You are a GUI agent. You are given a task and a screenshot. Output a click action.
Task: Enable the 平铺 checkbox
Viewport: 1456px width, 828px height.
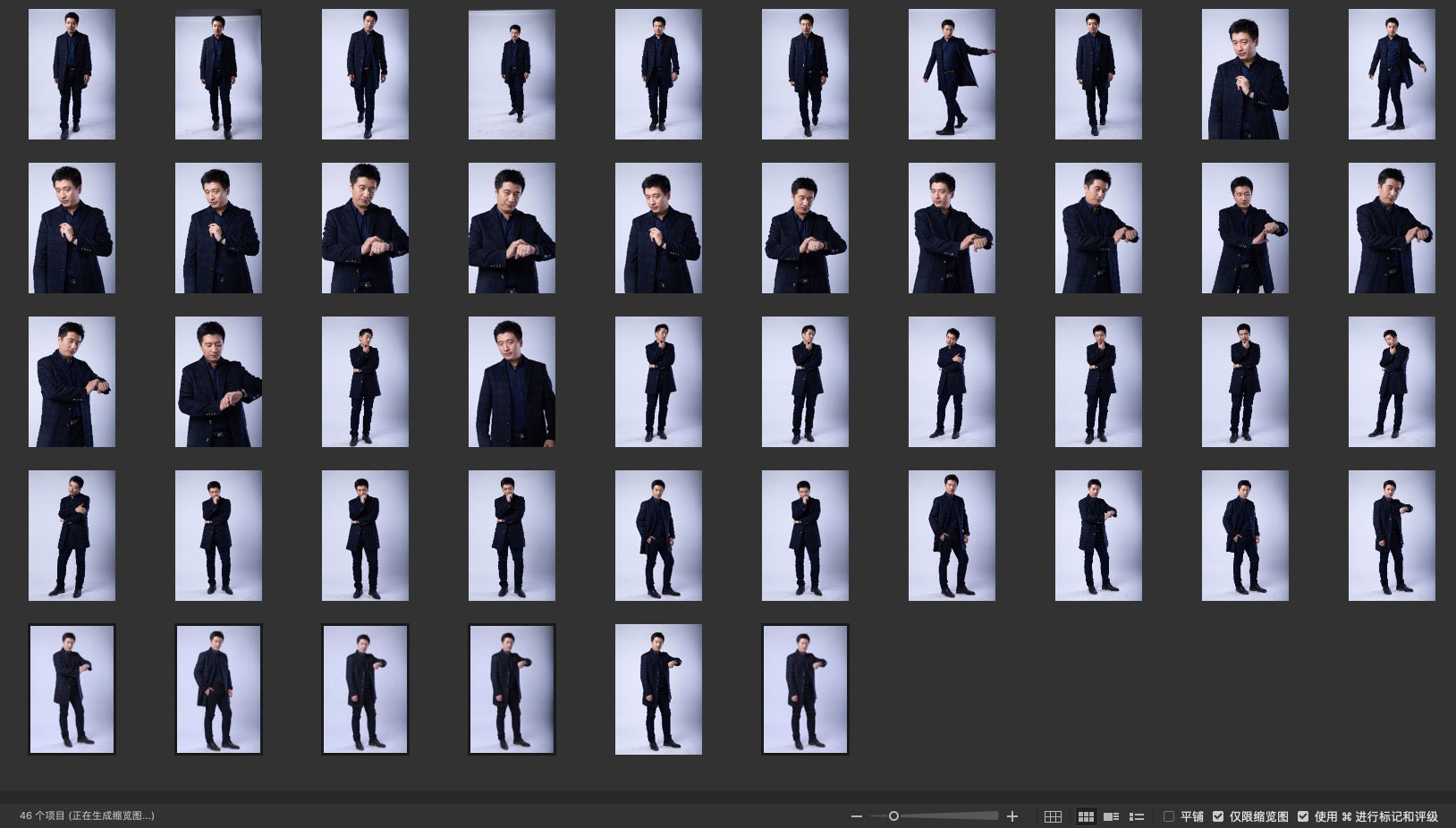[x=1169, y=816]
